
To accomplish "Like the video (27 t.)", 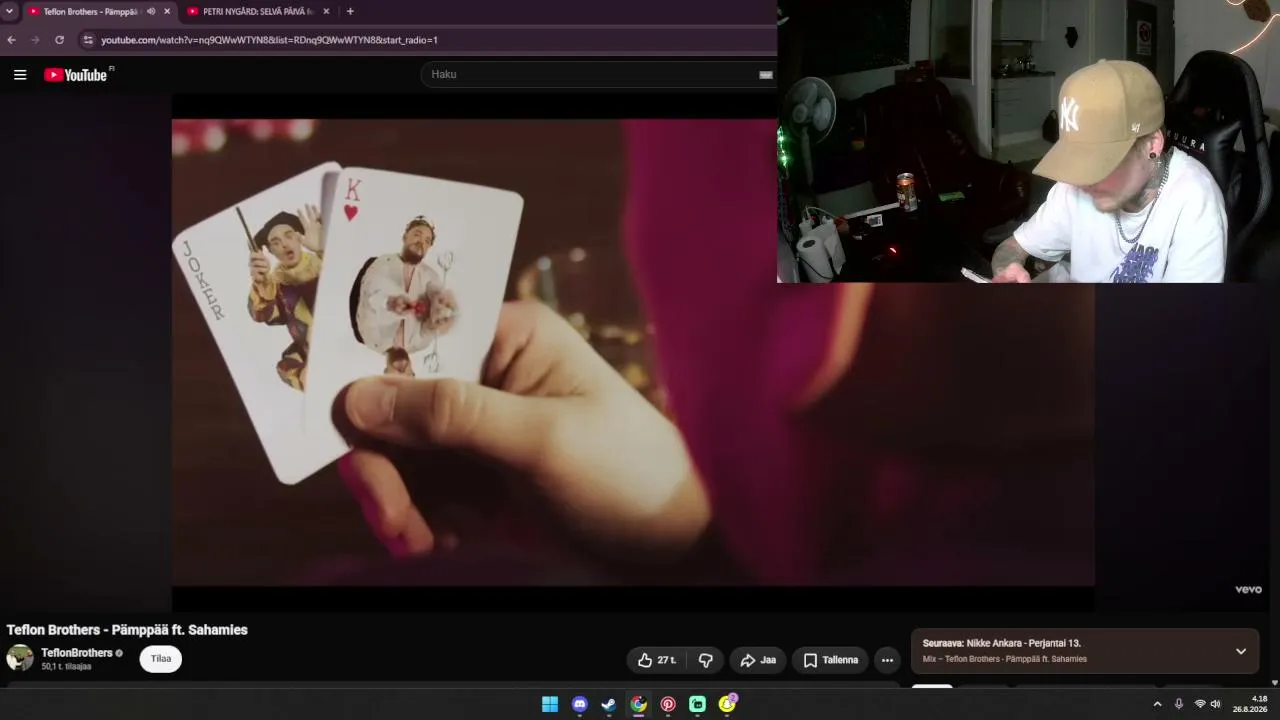I will pos(658,660).
